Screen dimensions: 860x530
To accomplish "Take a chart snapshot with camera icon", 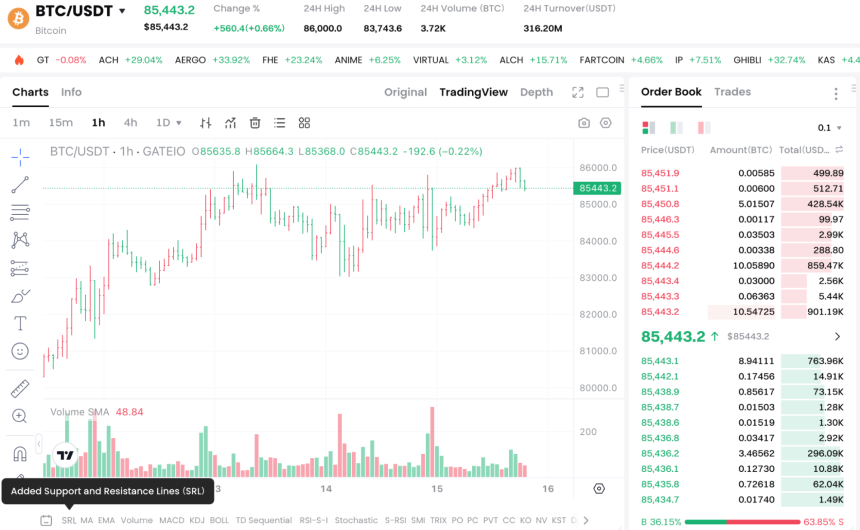I will (x=584, y=123).
